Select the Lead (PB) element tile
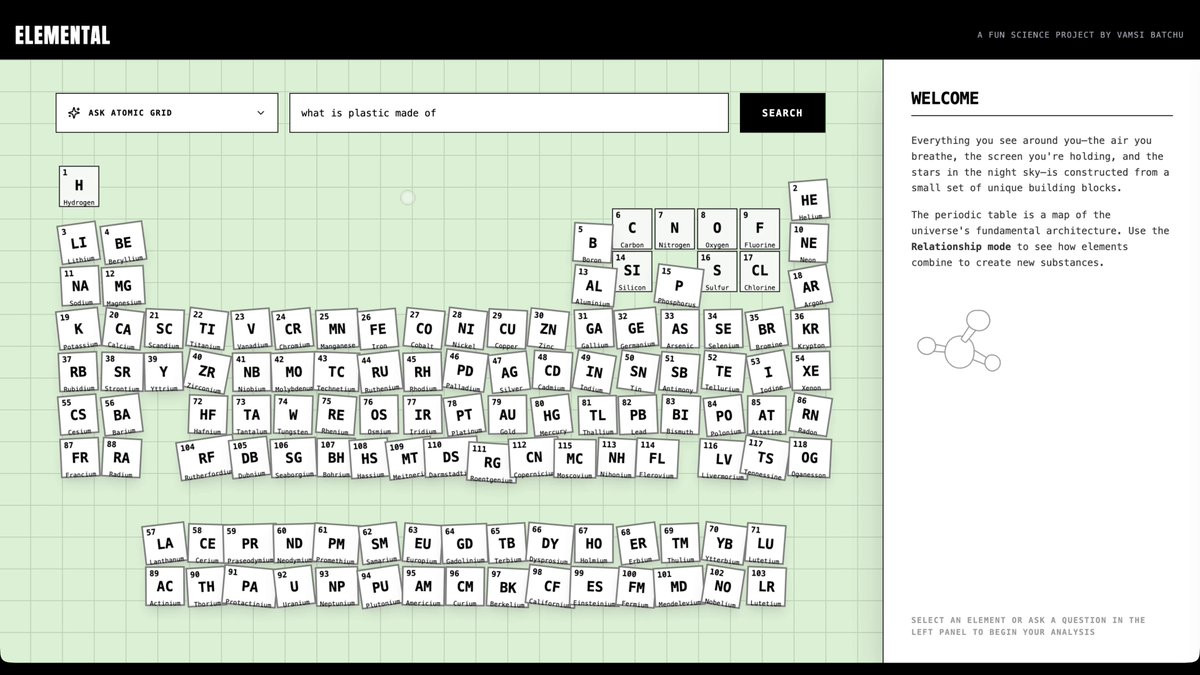Screen dimensions: 1200x675 [638, 416]
